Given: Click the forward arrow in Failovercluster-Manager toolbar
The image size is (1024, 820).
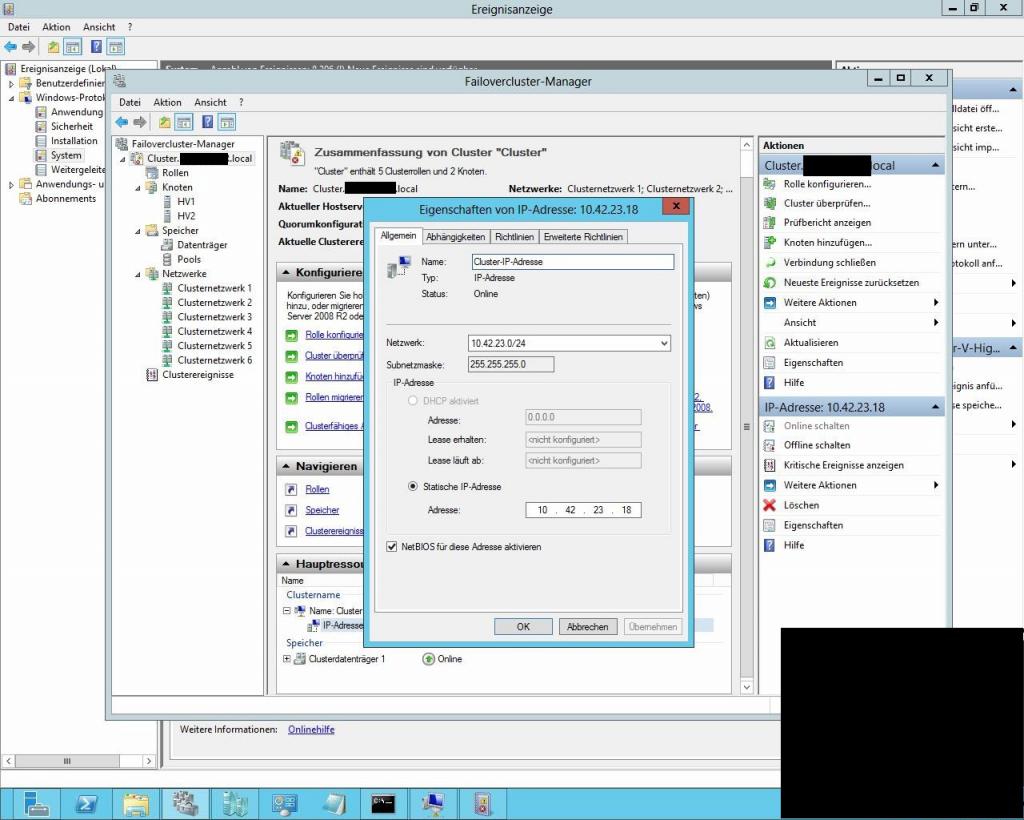Looking at the screenshot, I should tap(140, 122).
